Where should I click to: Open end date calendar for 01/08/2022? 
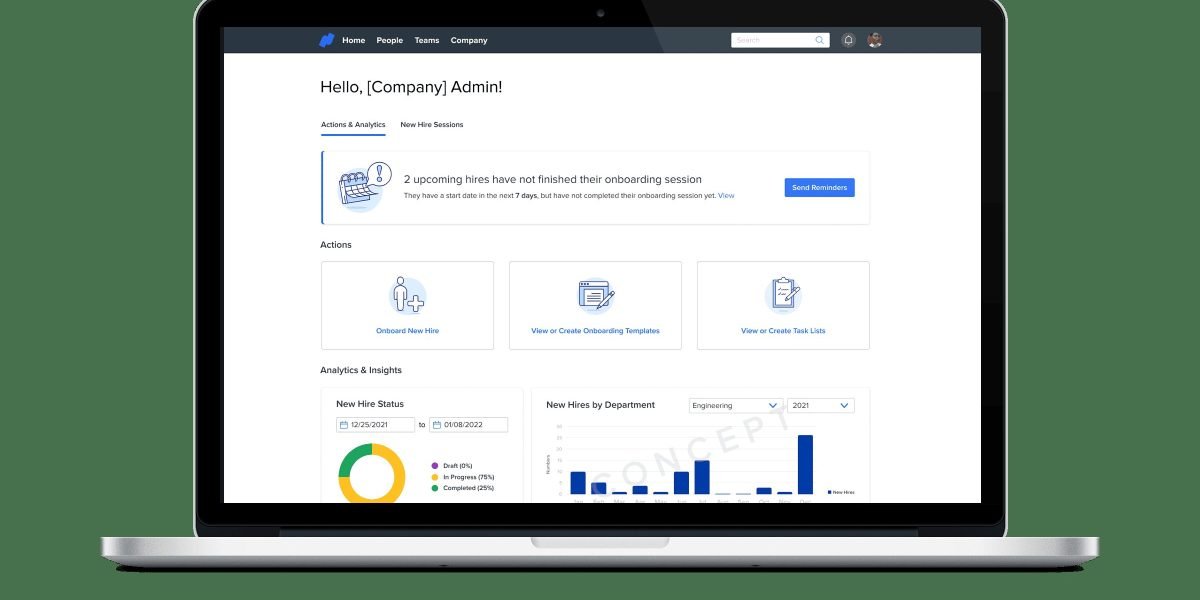click(437, 425)
